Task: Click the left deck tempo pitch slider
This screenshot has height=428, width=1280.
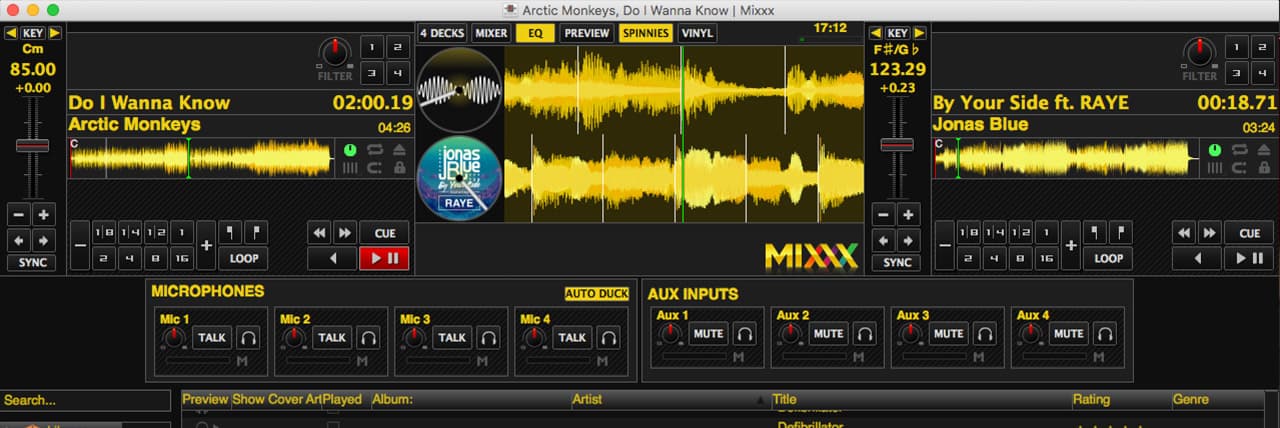Action: [x=32, y=146]
